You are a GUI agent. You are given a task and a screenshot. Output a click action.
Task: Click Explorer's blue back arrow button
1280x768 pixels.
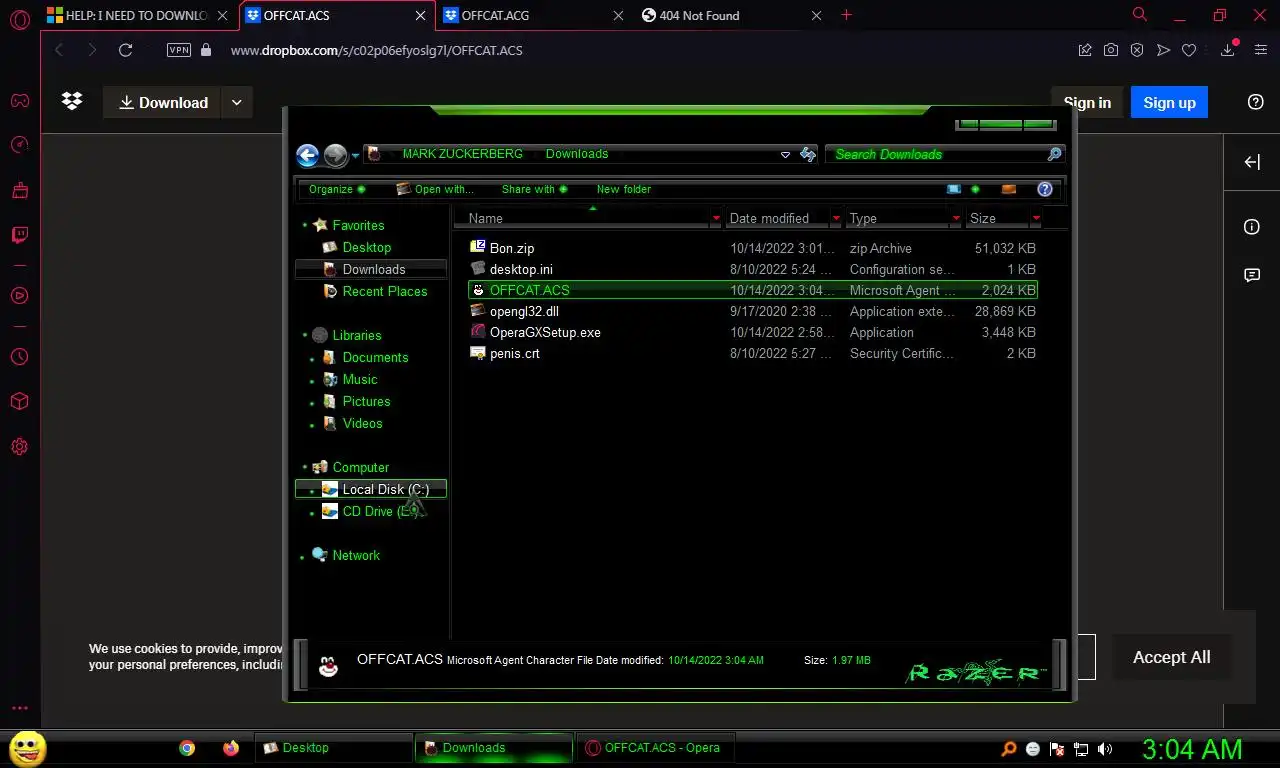[x=307, y=155]
